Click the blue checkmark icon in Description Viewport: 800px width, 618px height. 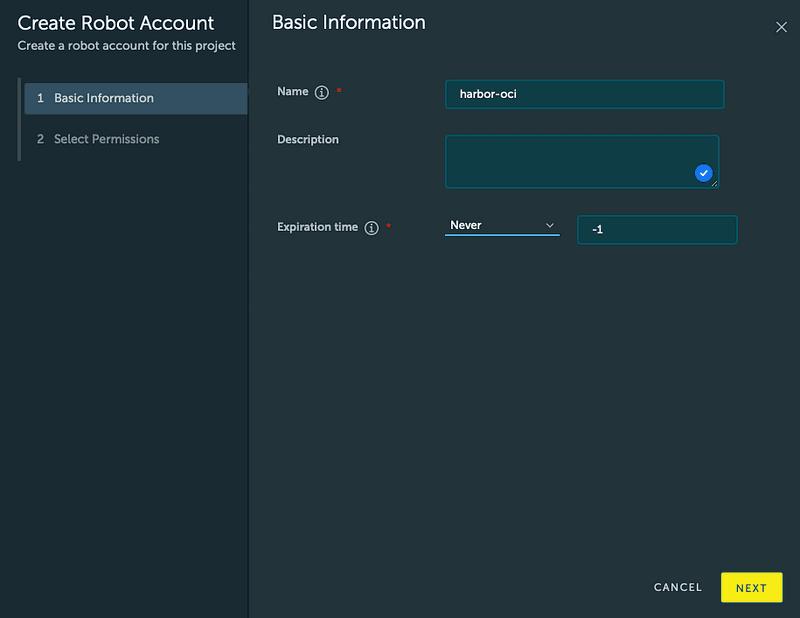(x=704, y=173)
